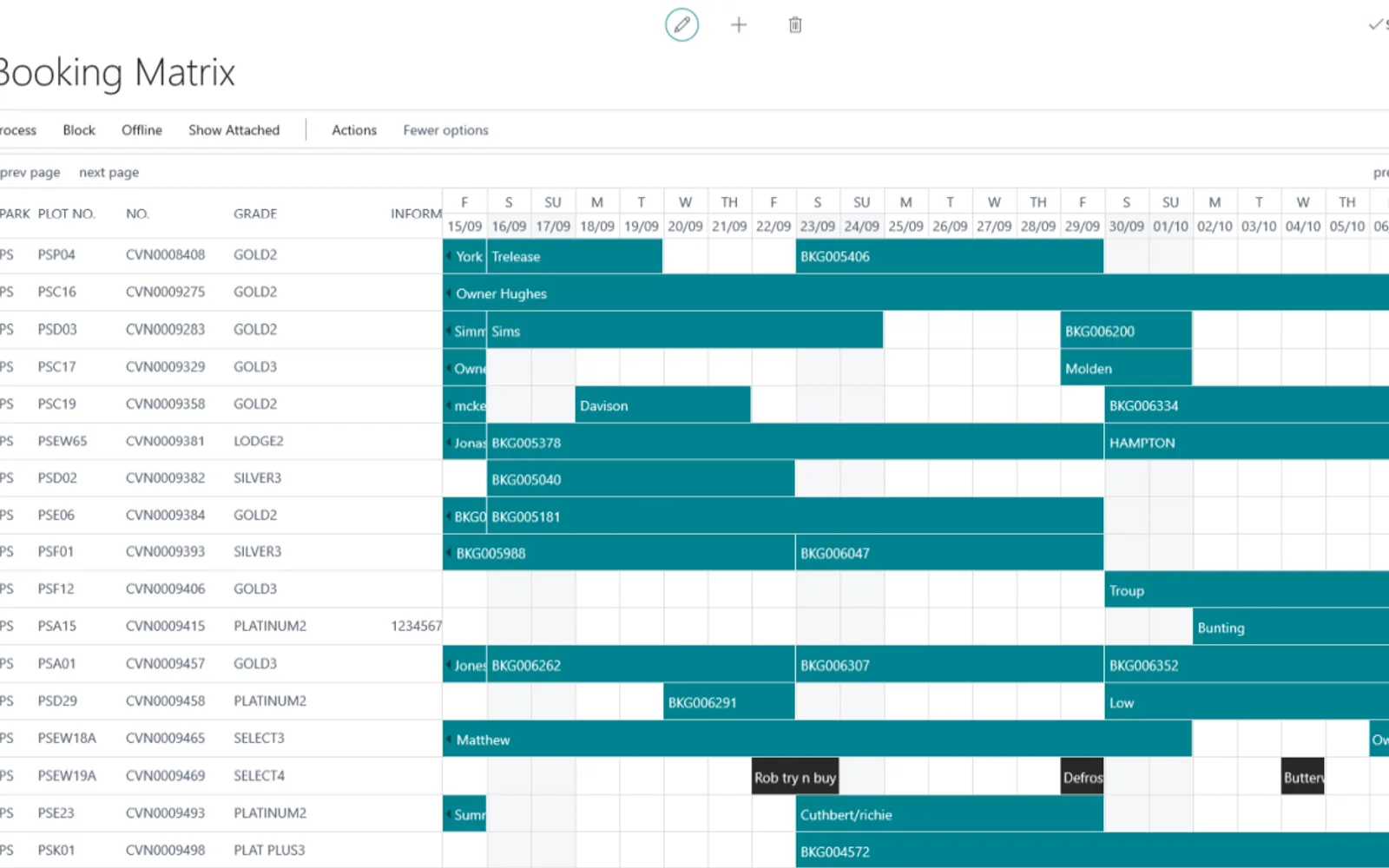This screenshot has width=1389, height=868.
Task: Open booking BKG005378
Action: point(795,443)
